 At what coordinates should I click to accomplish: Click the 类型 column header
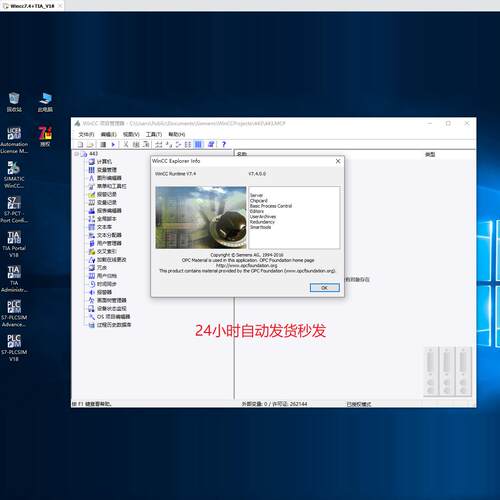point(430,154)
